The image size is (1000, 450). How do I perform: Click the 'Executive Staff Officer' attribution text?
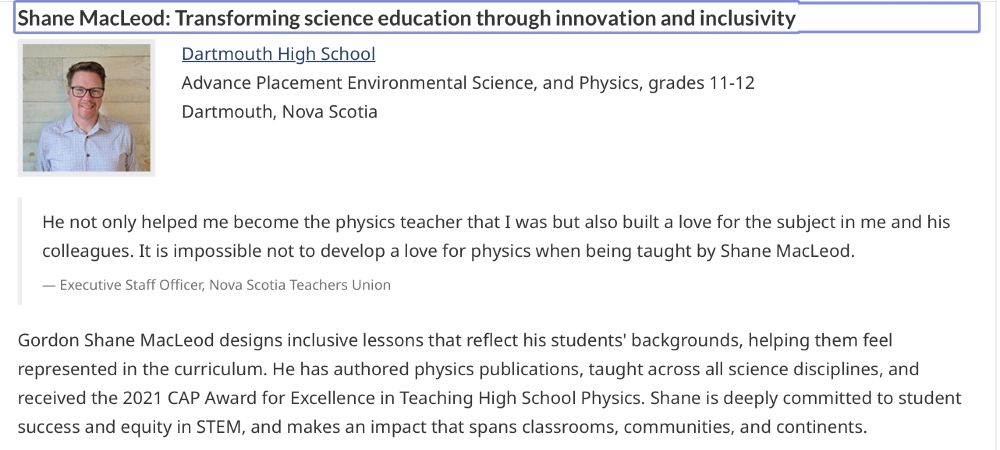tap(131, 285)
